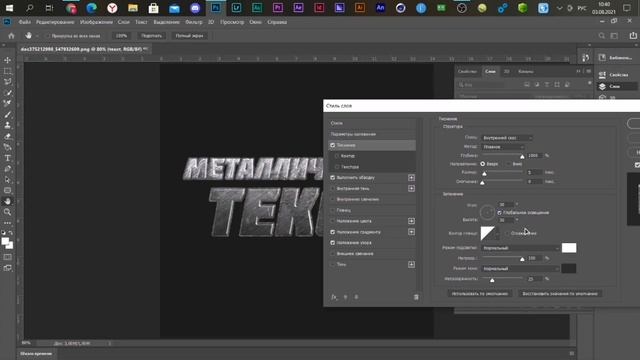640x360 pixels.
Task: Move effect up arrow in Layer Style
Action: [345, 297]
